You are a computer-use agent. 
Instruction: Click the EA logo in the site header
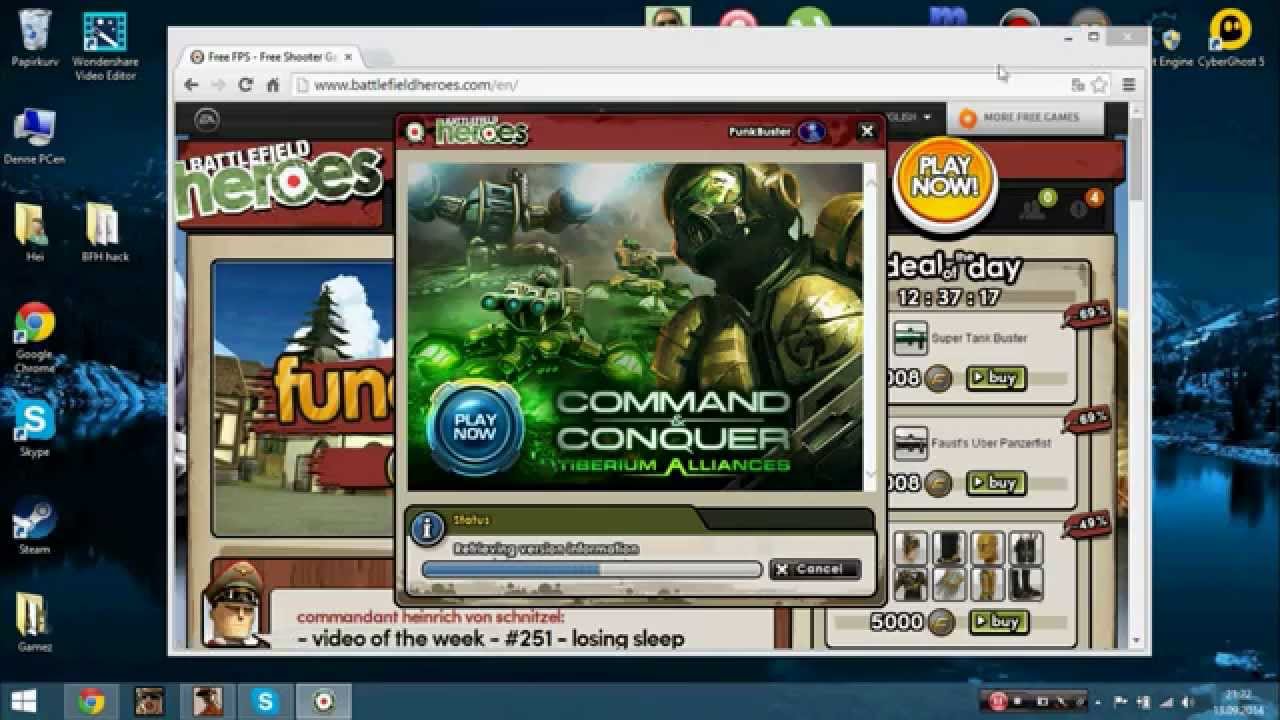(207, 119)
